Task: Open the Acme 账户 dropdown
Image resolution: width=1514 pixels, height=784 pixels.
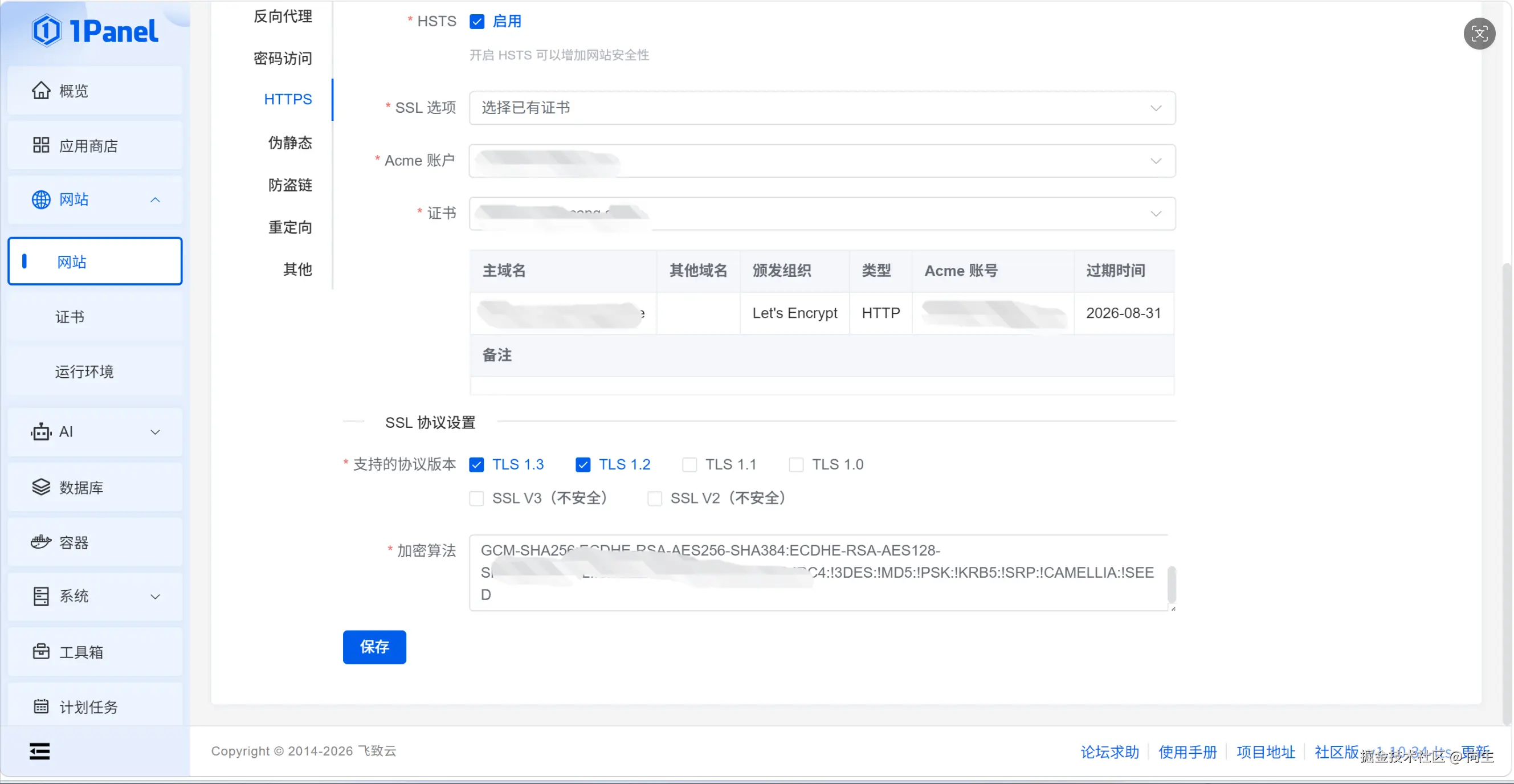Action: click(x=822, y=161)
